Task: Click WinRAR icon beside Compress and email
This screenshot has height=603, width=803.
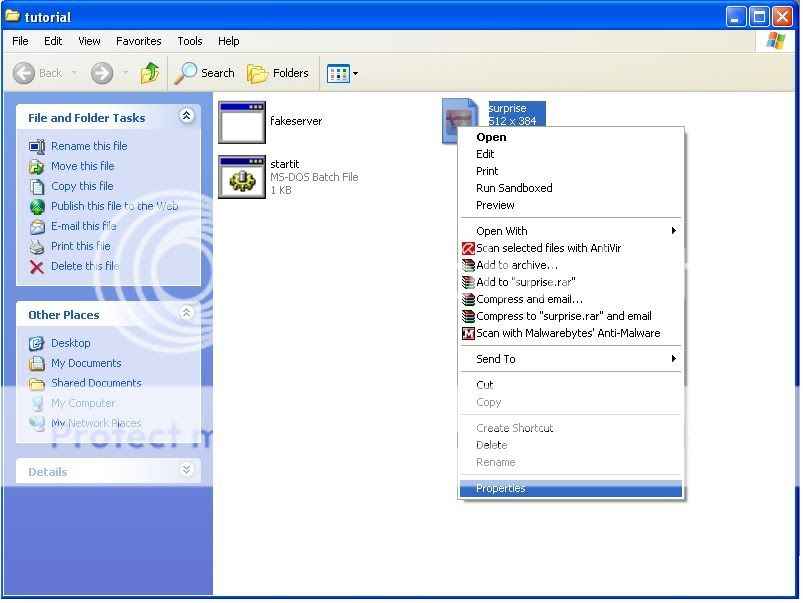Action: click(x=468, y=300)
